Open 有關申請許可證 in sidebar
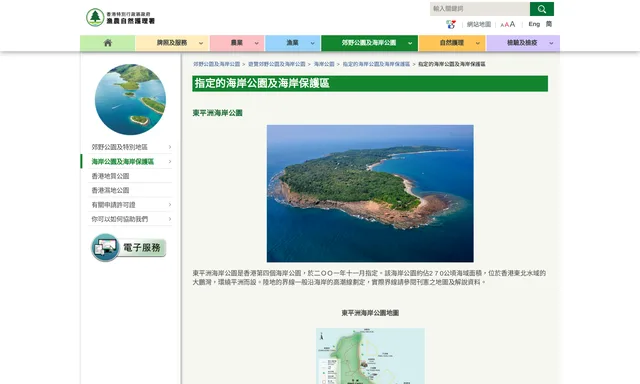 click(x=113, y=205)
